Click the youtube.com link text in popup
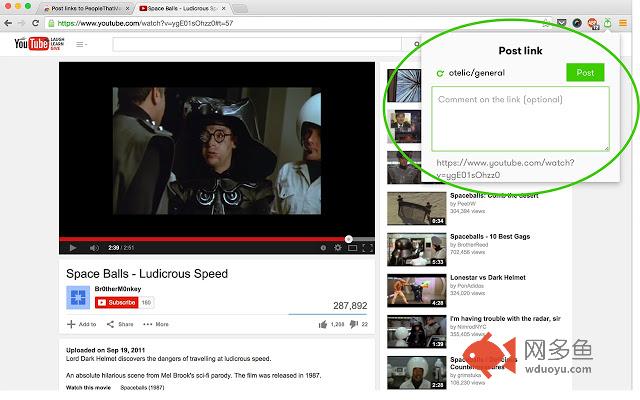640x400 pixels. [x=505, y=169]
